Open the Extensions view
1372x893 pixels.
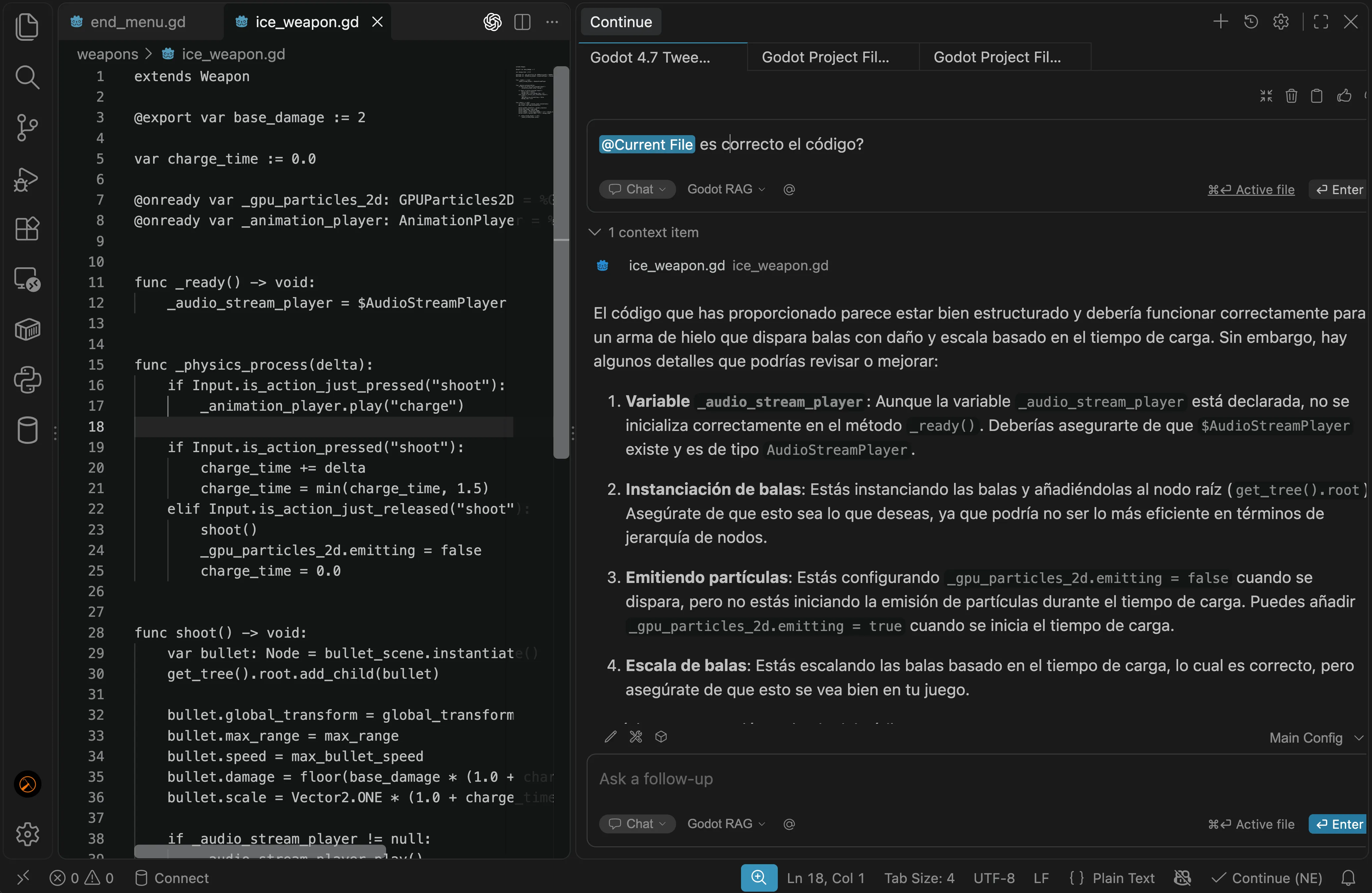pyautogui.click(x=27, y=229)
